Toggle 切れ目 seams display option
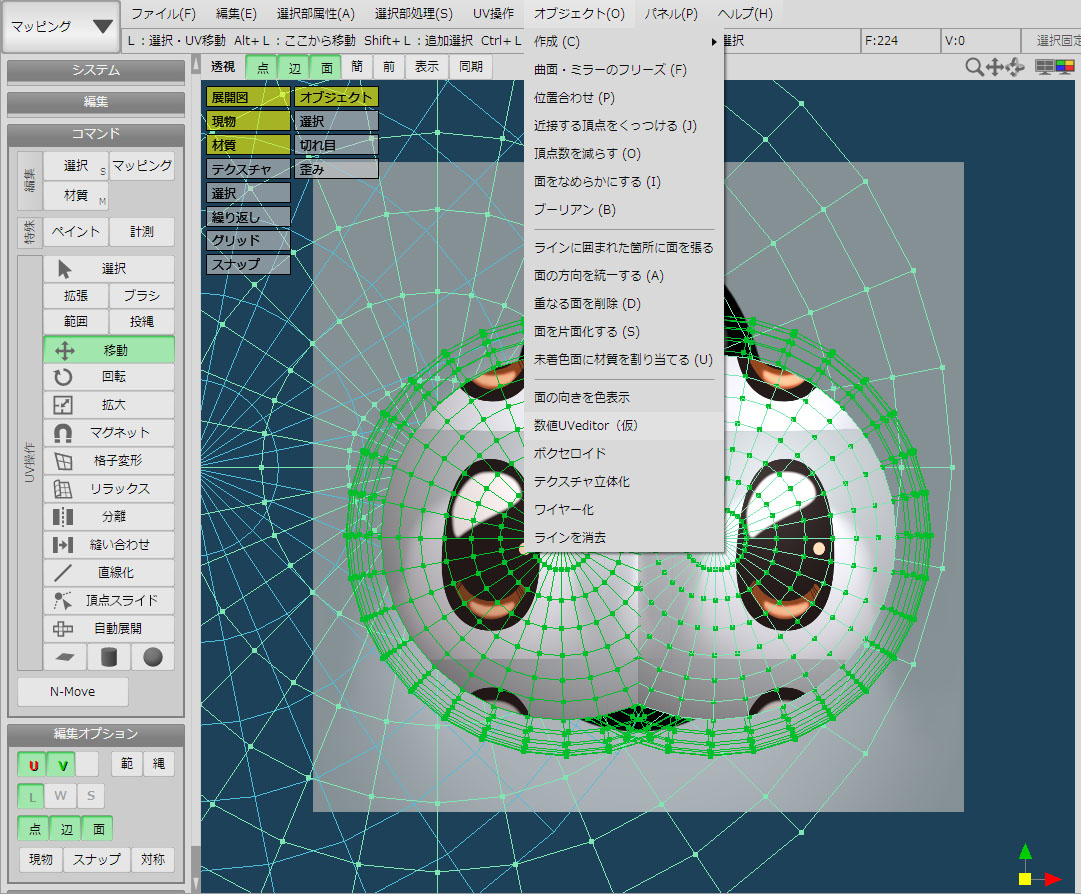The image size is (1081, 894). tap(336, 145)
